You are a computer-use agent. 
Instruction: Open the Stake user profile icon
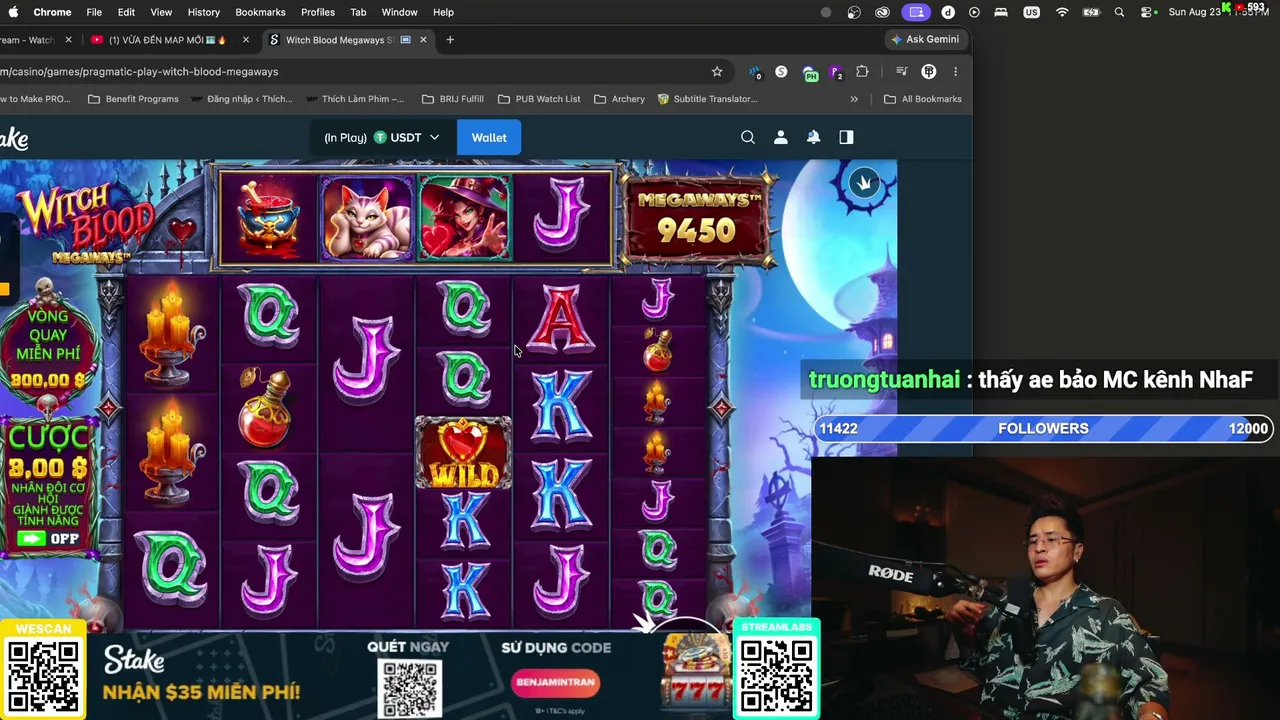[x=781, y=137]
